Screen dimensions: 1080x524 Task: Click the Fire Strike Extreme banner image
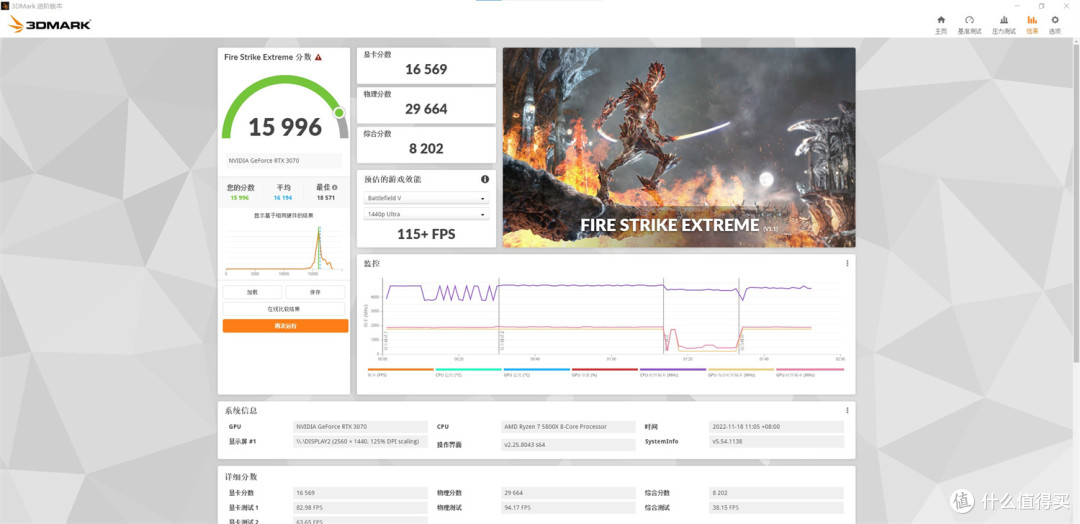(x=679, y=147)
